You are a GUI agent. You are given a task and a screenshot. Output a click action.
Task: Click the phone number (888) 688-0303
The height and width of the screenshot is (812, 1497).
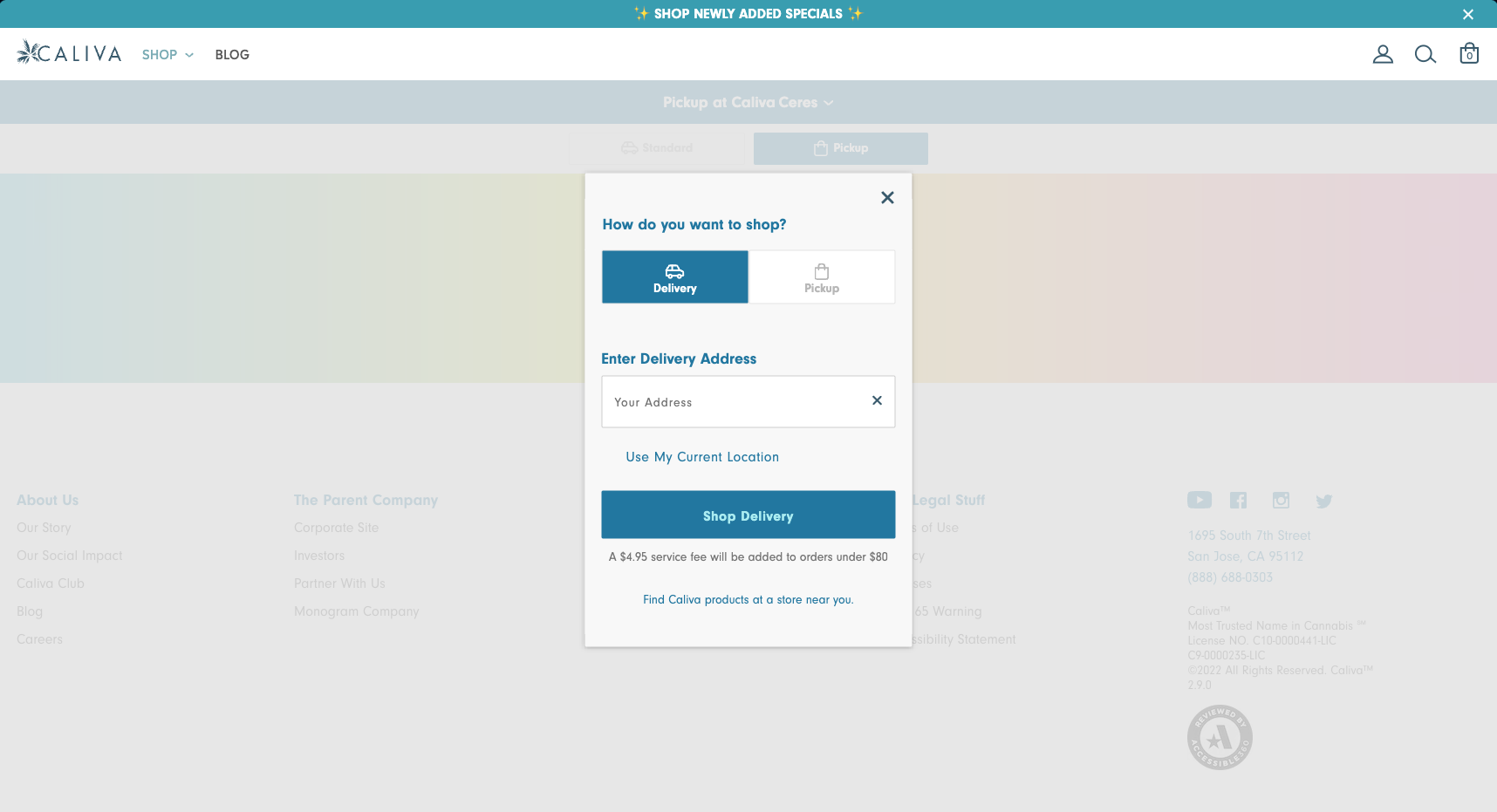pyautogui.click(x=1230, y=577)
